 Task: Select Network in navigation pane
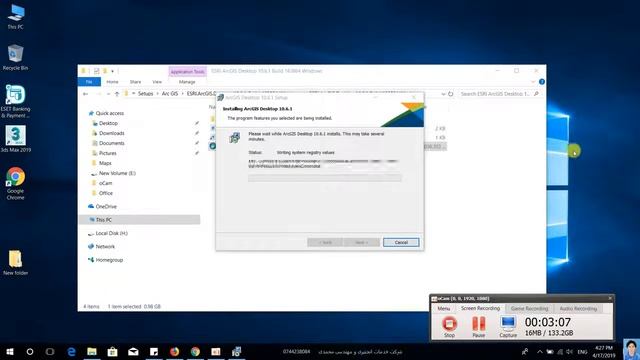click(105, 247)
